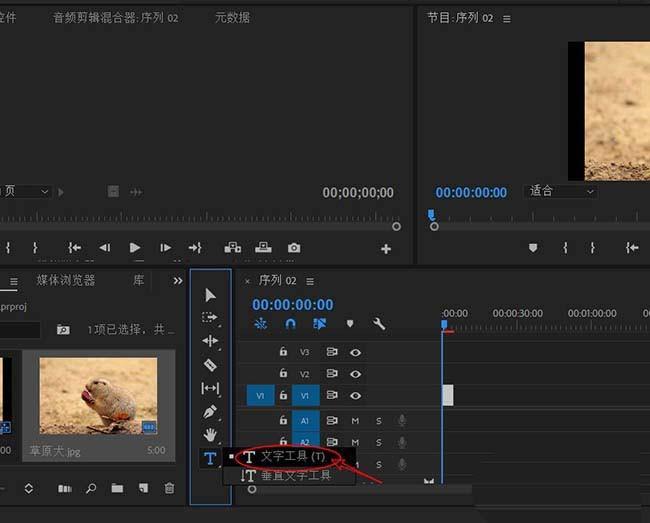Viewport: 650px width, 523px height.
Task: Export frame with camera icon
Action: tap(294, 248)
